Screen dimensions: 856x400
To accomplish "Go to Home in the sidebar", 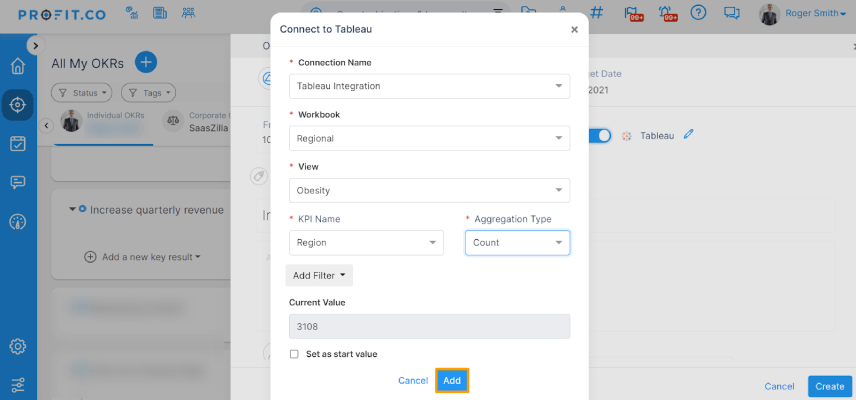I will [18, 67].
